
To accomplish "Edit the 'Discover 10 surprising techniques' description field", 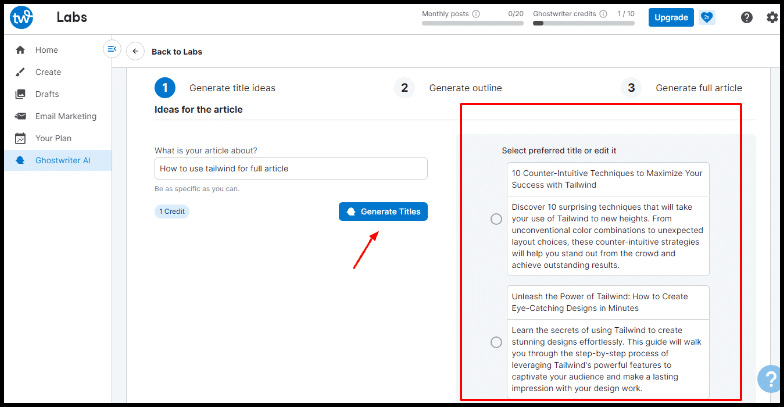I will [x=608, y=236].
